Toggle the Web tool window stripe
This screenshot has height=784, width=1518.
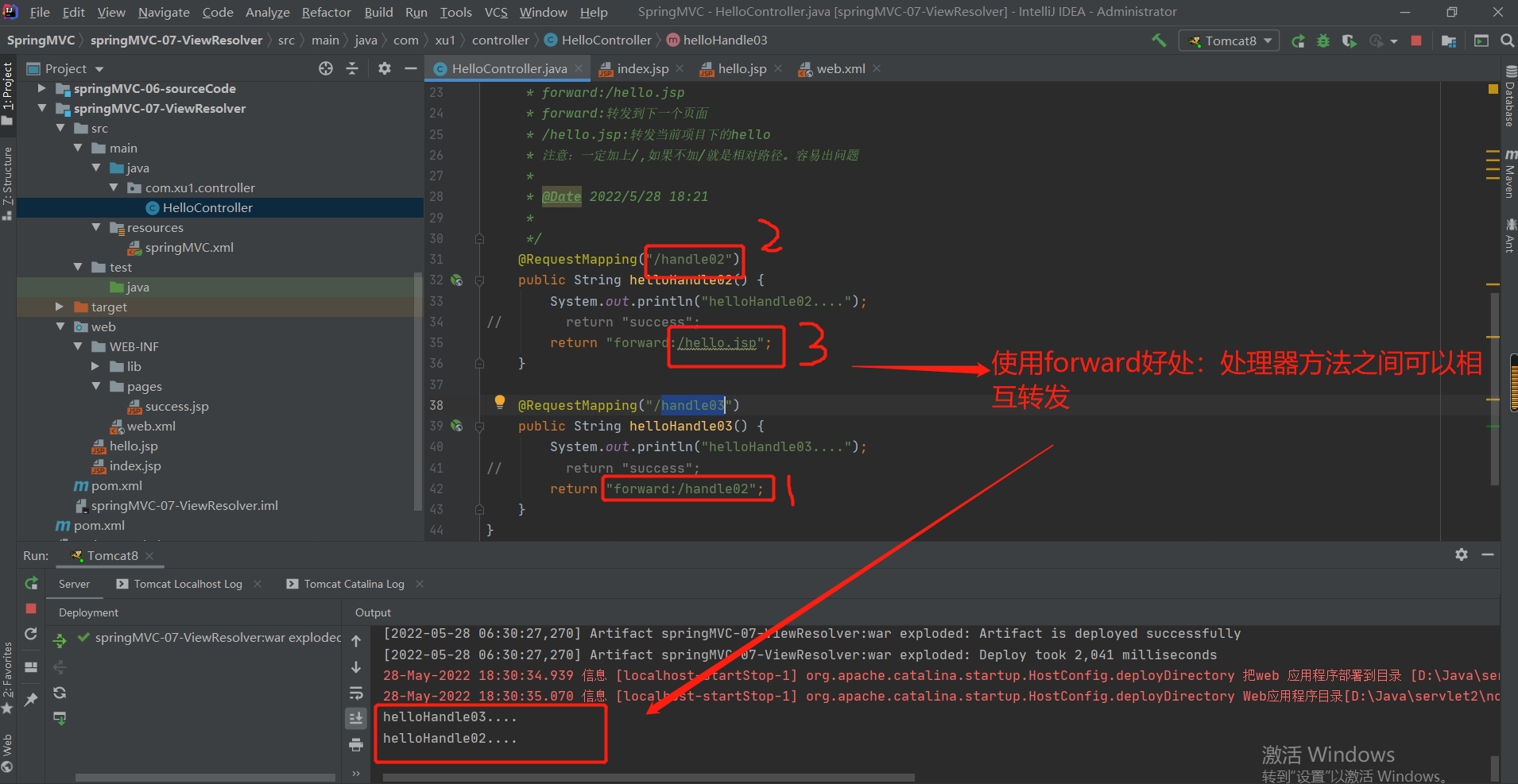click(8, 753)
